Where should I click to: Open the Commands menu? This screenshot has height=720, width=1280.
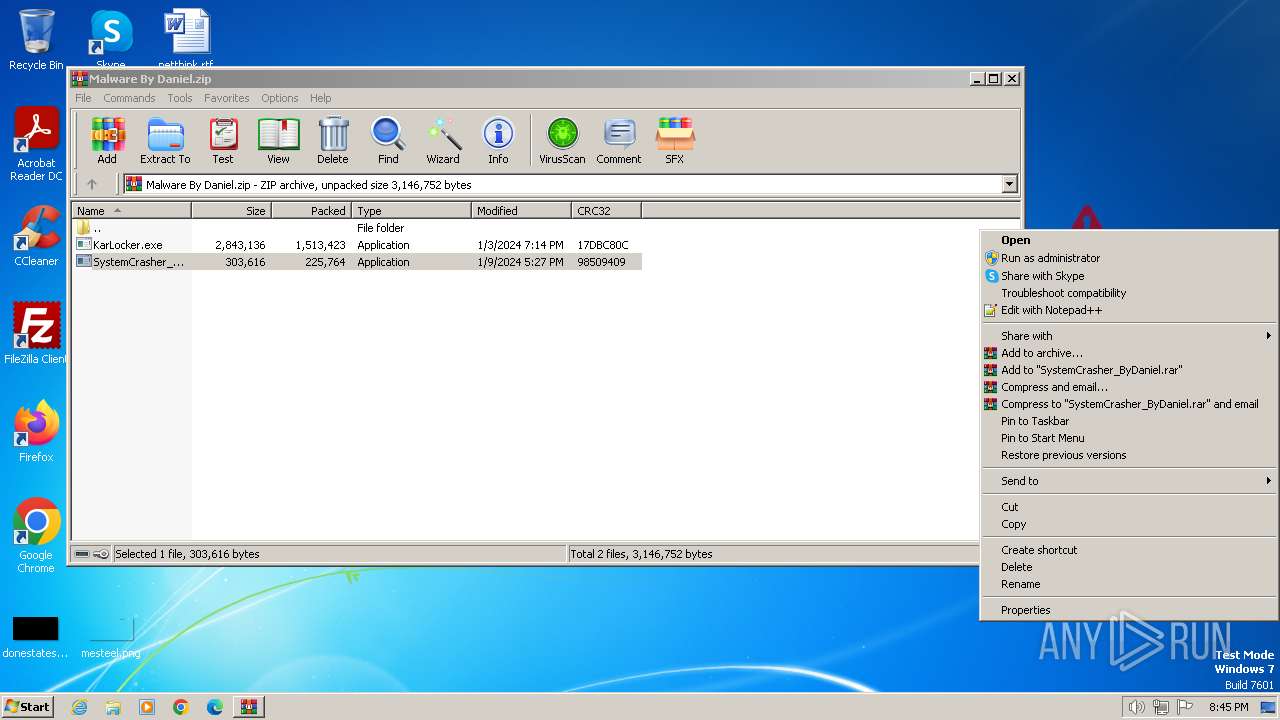(x=129, y=98)
